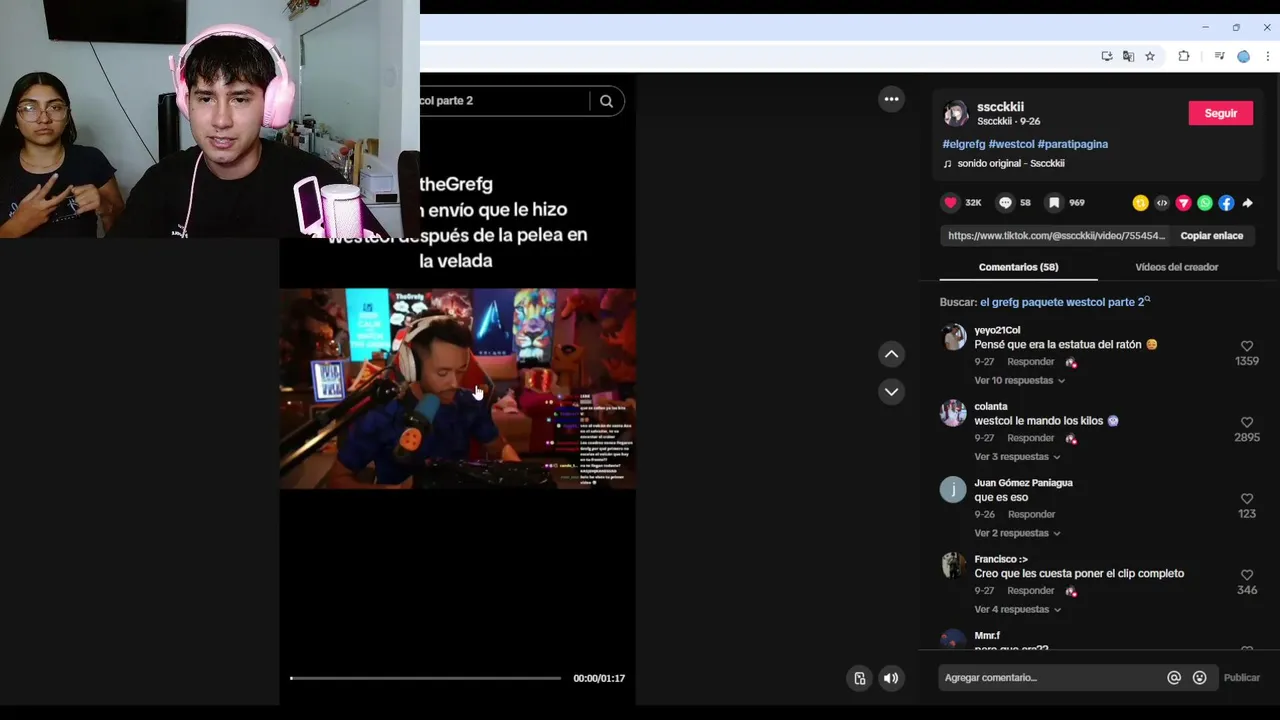Like Francisco's comment
Image resolution: width=1280 pixels, height=720 pixels.
pyautogui.click(x=1246, y=575)
